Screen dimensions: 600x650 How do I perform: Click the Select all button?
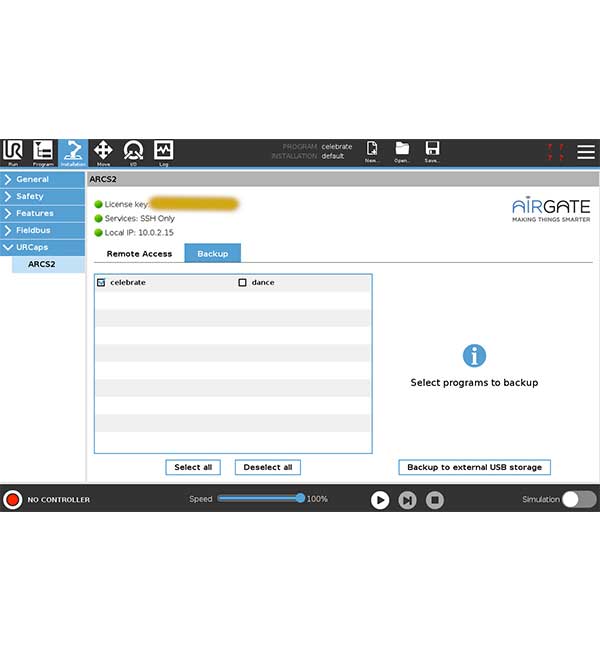(x=193, y=467)
